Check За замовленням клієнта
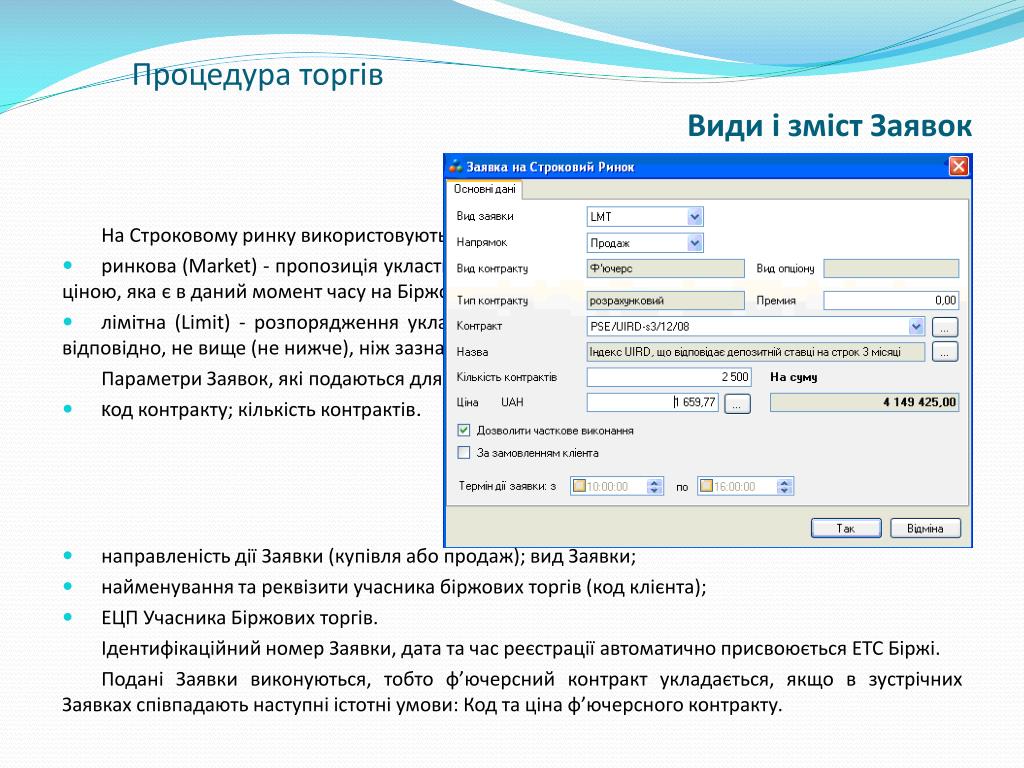The width and height of the screenshot is (1024, 768). [x=464, y=453]
